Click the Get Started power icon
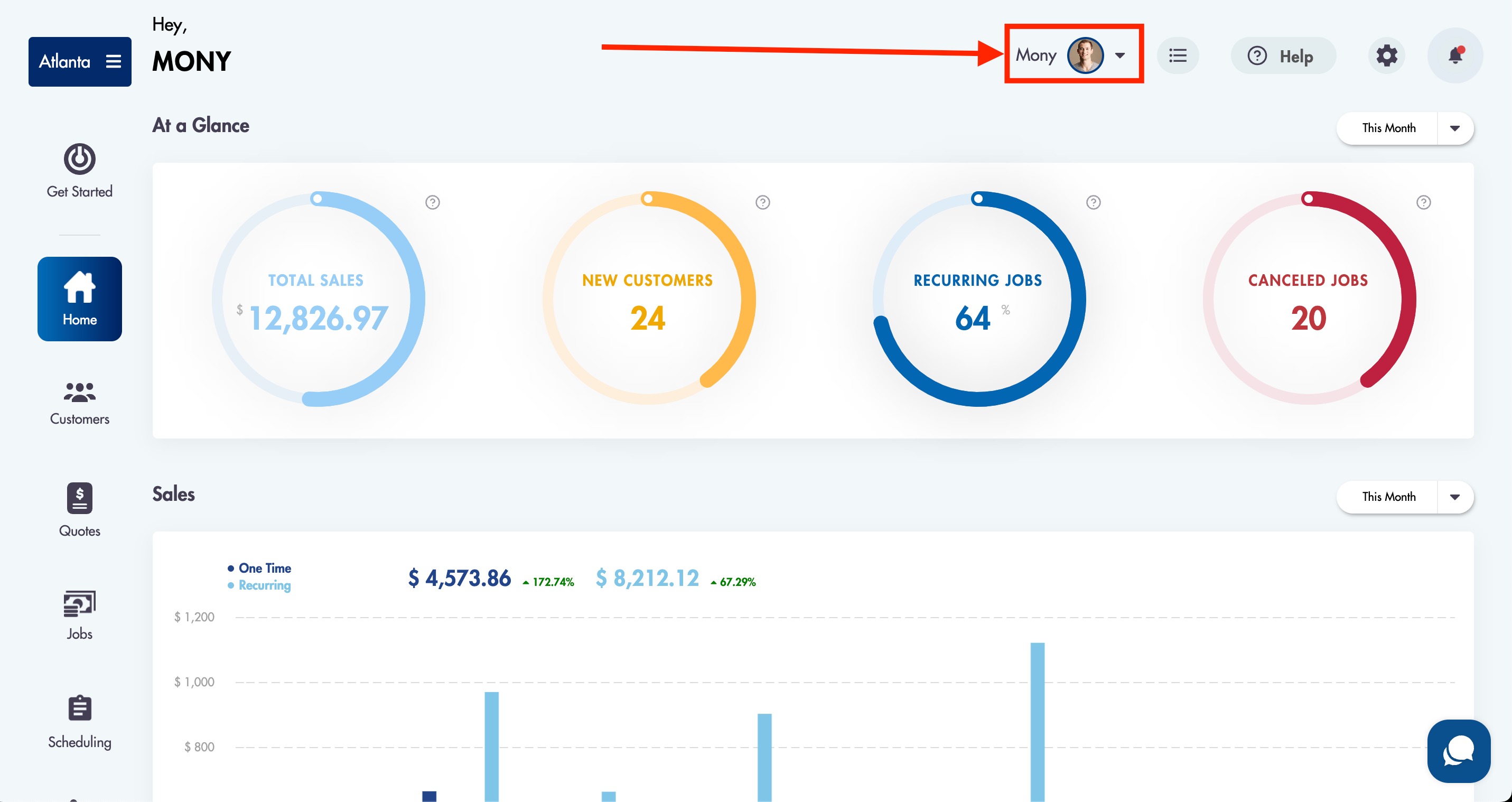 (79, 159)
